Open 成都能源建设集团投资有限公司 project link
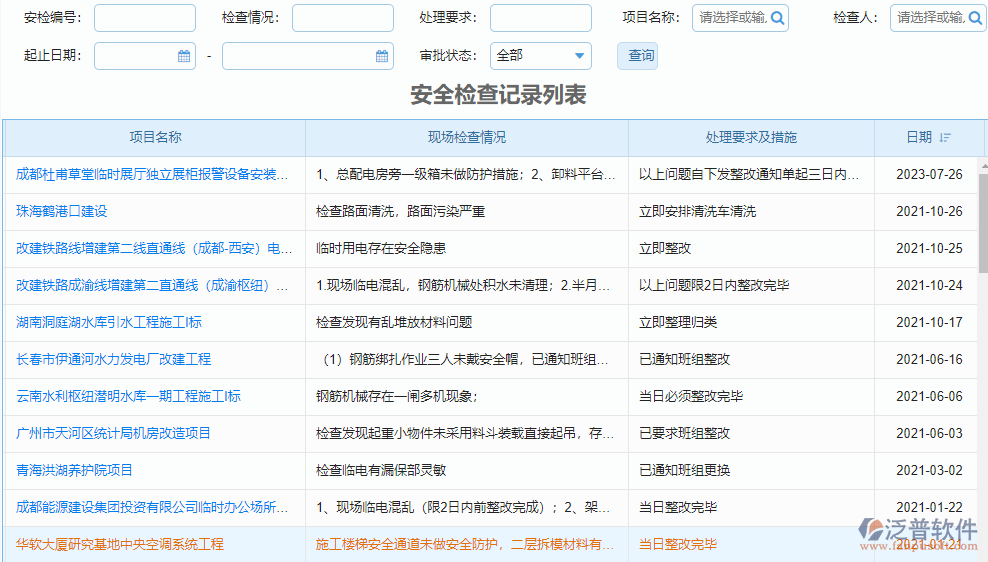This screenshot has width=988, height=562. 152,507
